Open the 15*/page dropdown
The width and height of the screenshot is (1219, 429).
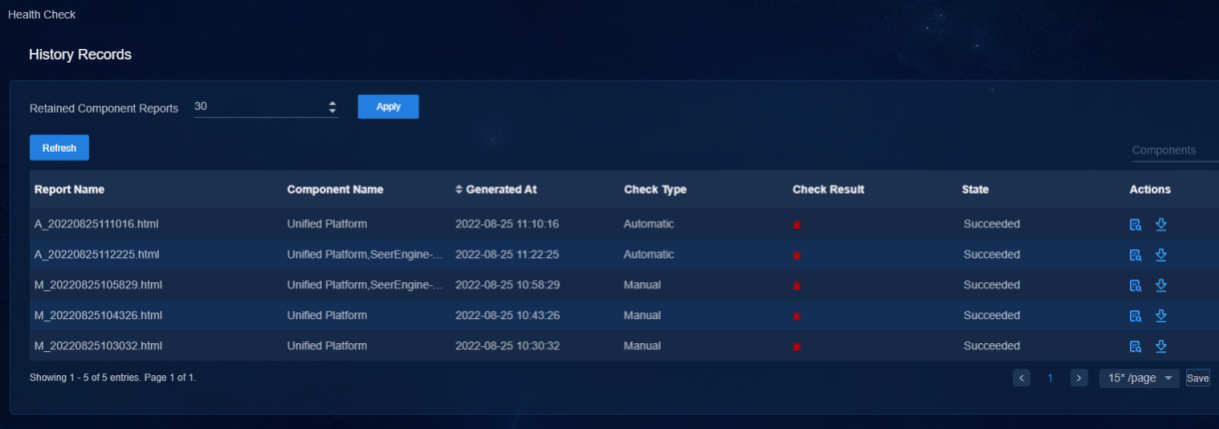[x=1139, y=378]
